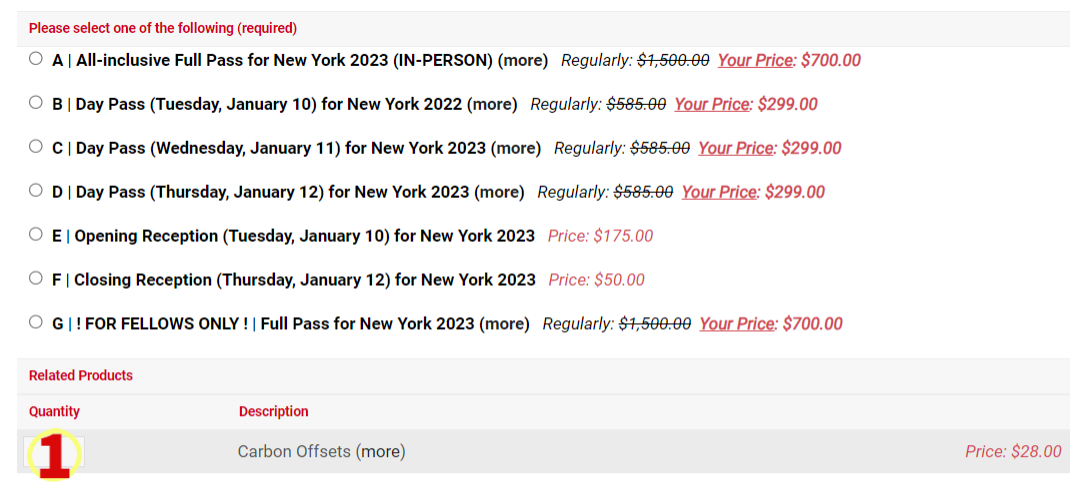Click '(more)' beside Fellows Only Full Pass
This screenshot has height=490, width=1087.
[504, 324]
